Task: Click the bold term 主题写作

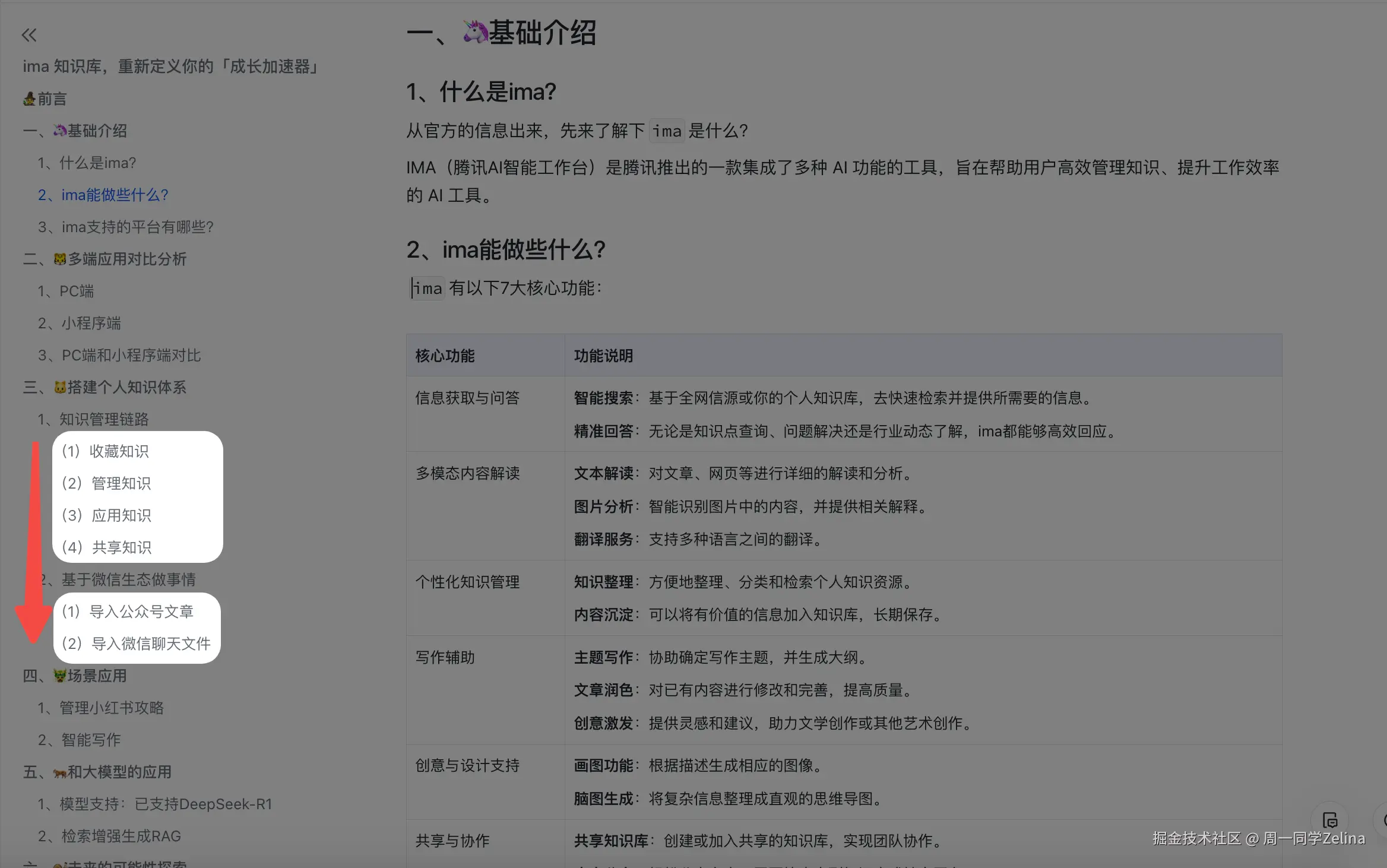Action: click(603, 657)
